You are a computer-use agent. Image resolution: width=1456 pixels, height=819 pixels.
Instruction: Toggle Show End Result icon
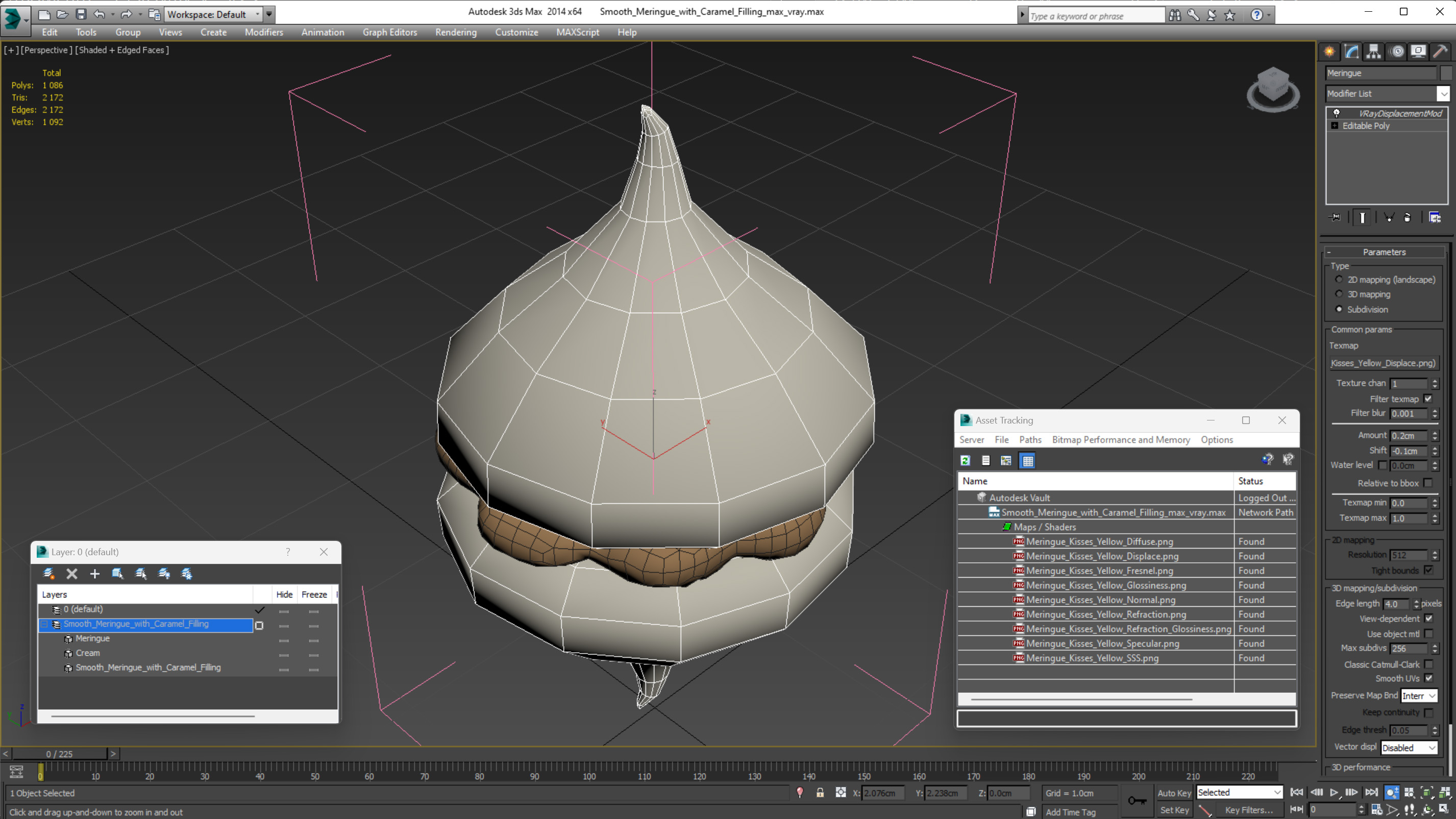coord(1363,217)
